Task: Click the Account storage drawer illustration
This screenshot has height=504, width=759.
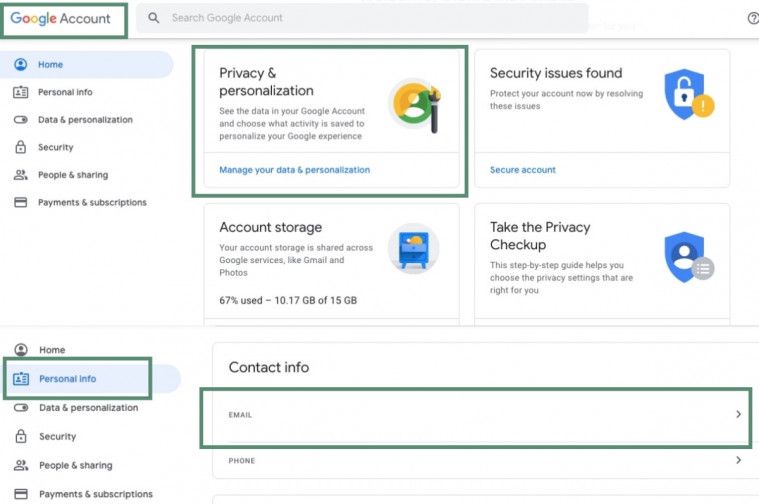Action: tap(413, 249)
